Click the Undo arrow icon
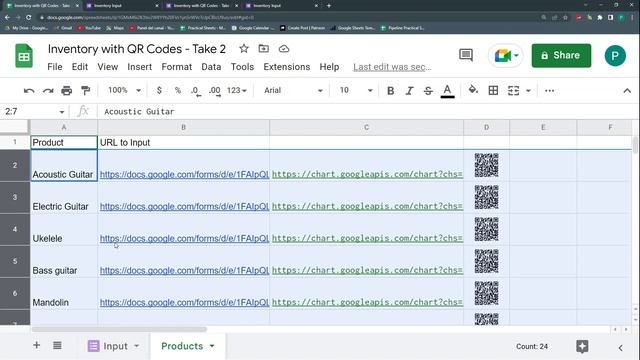The height and width of the screenshot is (360, 640). click(29, 91)
